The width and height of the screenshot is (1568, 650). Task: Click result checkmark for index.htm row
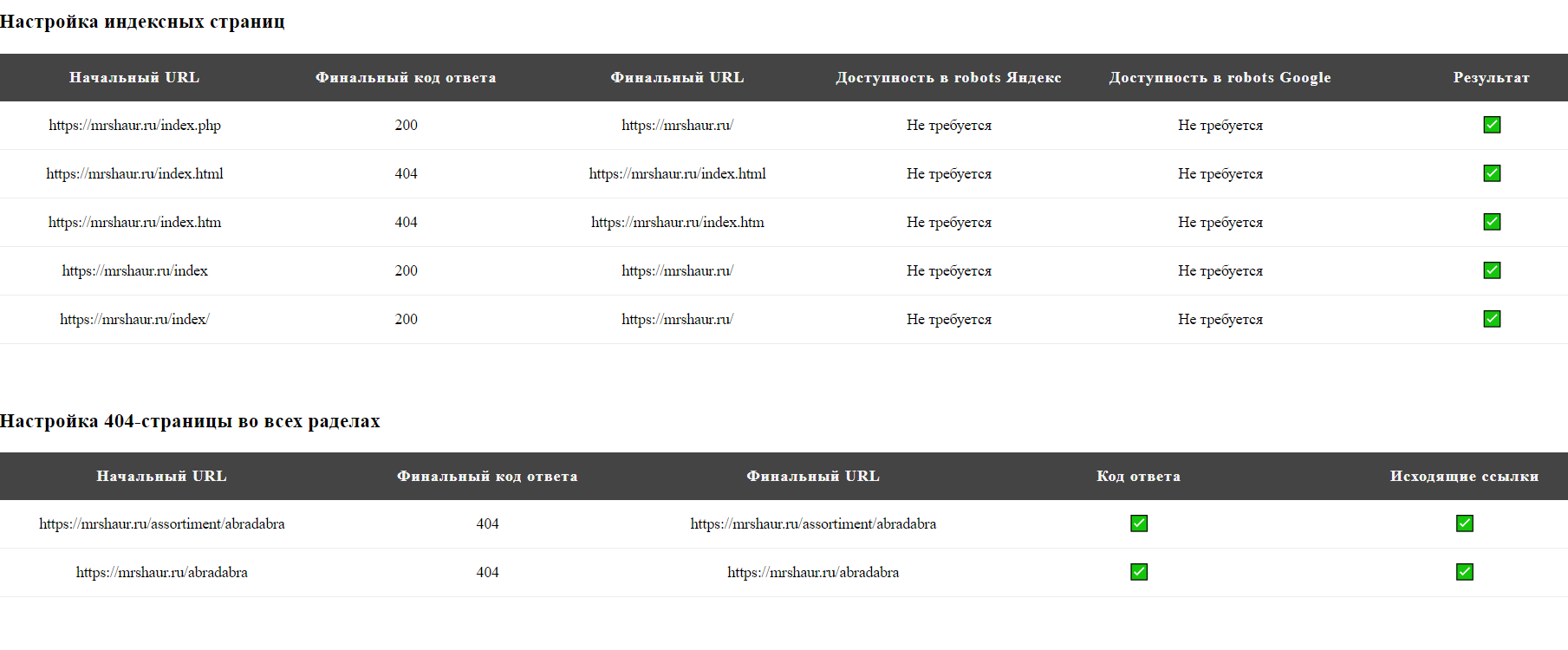1491,222
